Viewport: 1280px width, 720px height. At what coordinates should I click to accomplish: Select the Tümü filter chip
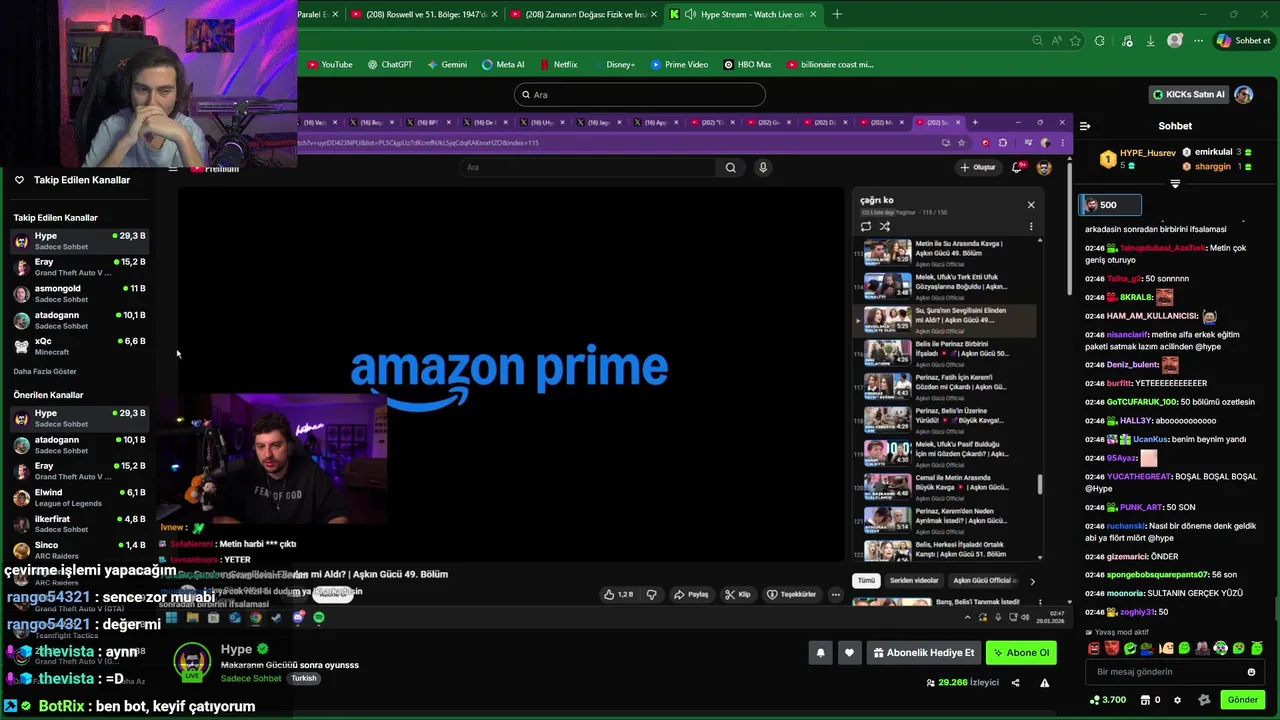(866, 581)
